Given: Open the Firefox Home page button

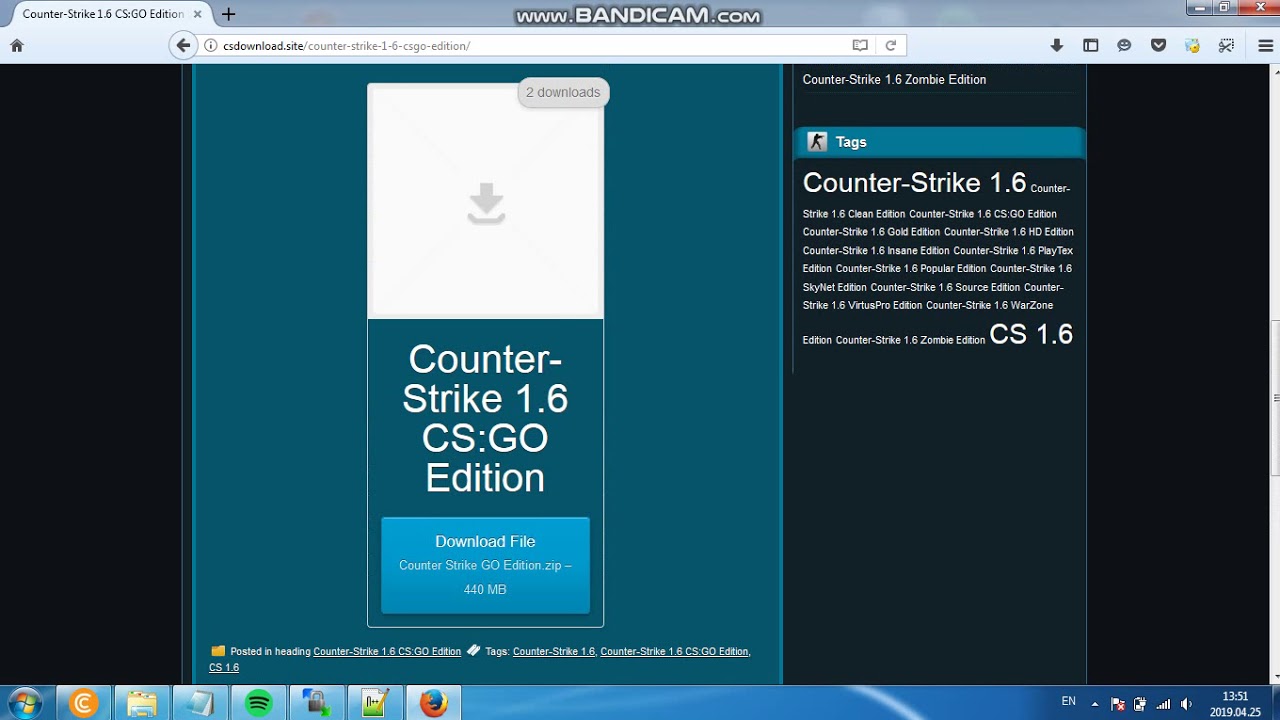Looking at the screenshot, I should coord(16,45).
